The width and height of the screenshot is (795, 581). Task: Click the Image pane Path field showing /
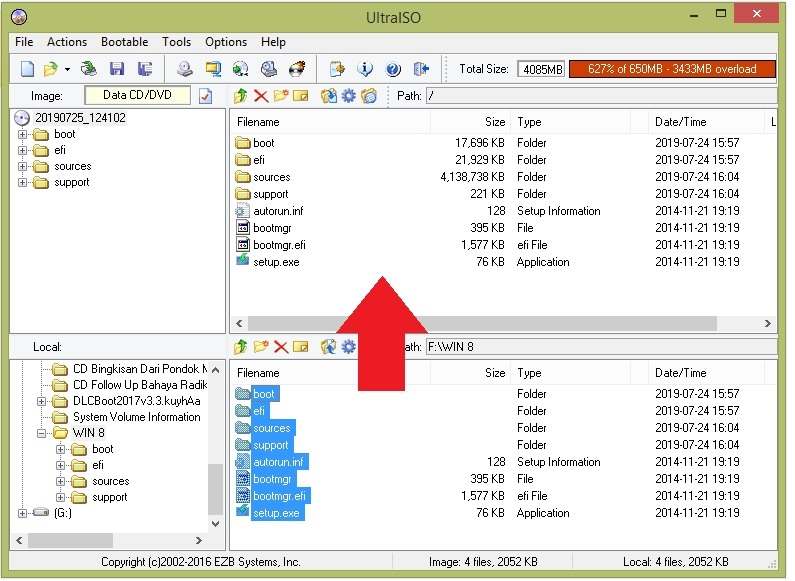tap(601, 96)
